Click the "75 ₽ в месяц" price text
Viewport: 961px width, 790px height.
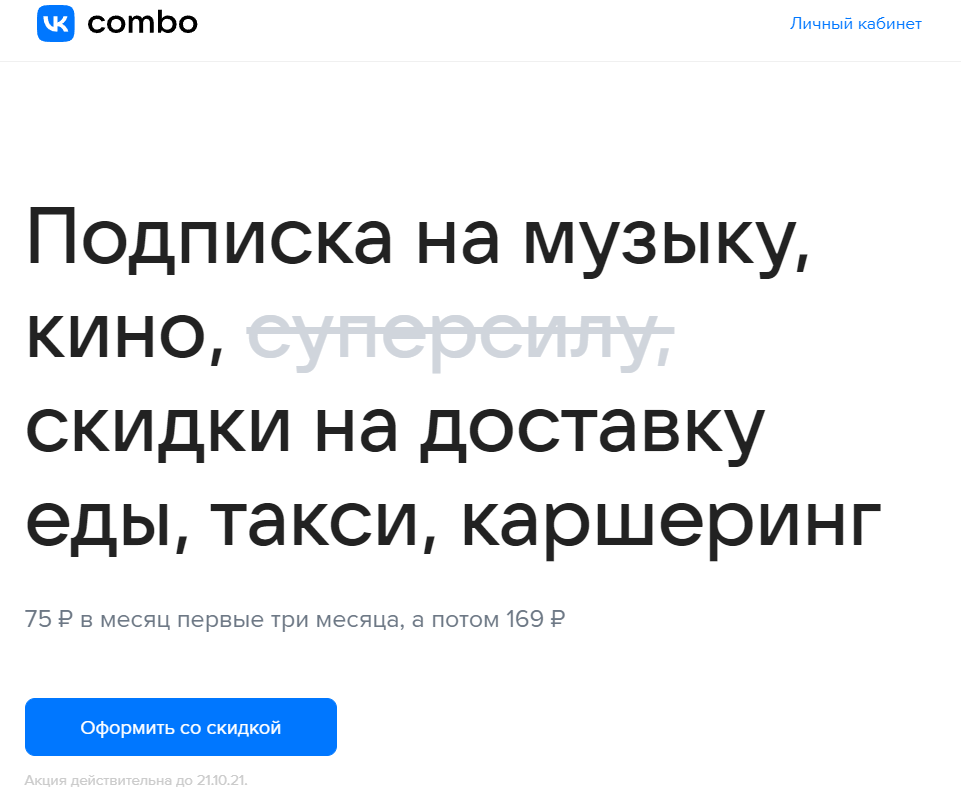tap(97, 619)
